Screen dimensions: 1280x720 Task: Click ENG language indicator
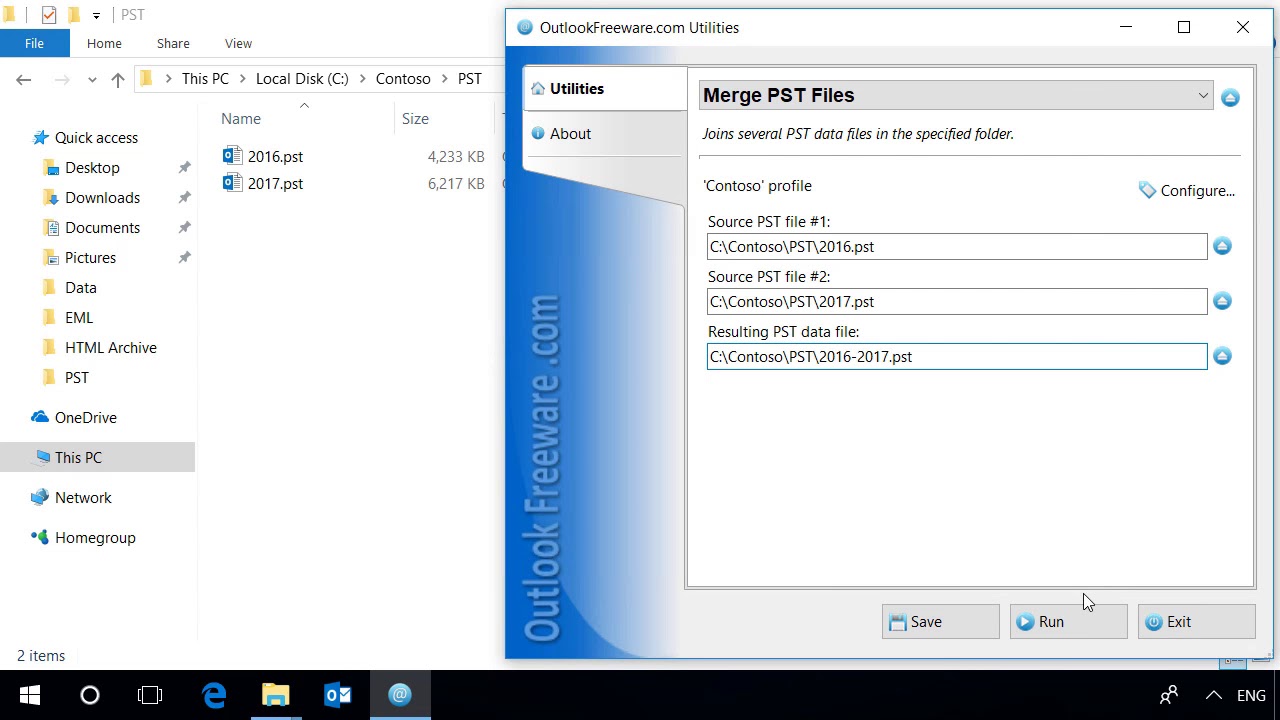pos(1251,695)
